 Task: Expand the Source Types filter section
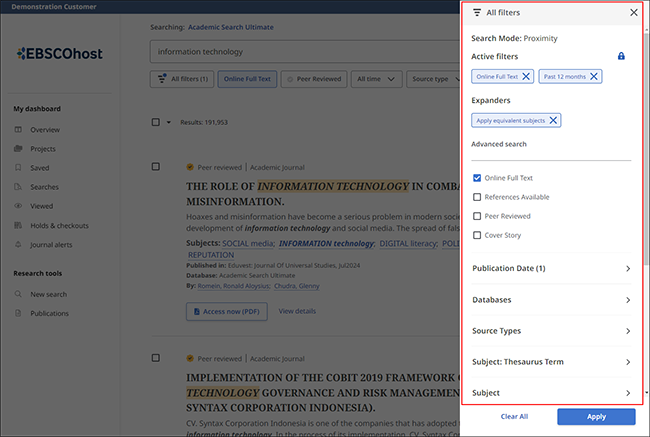click(551, 331)
